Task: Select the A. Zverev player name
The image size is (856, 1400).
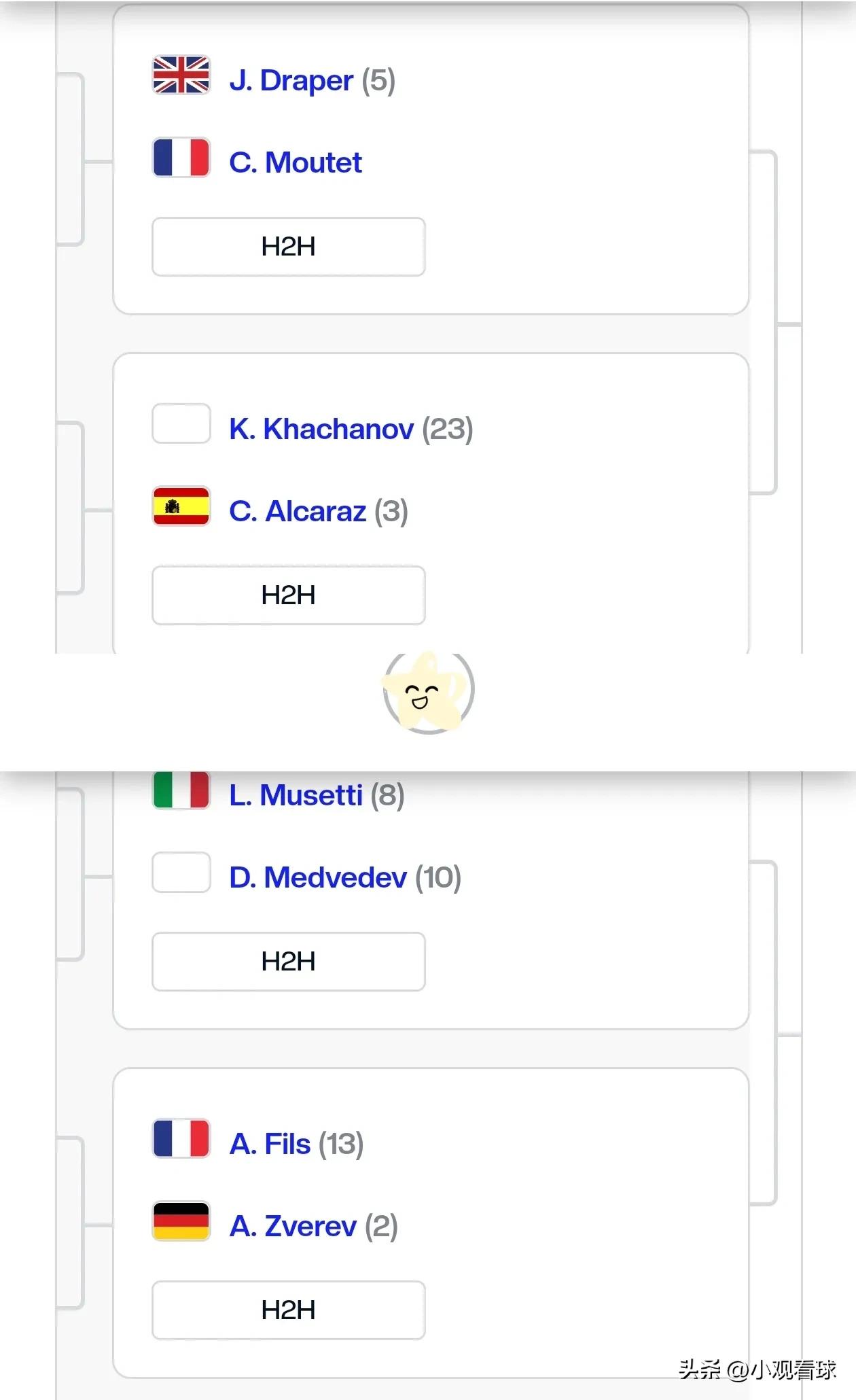Action: point(293,1226)
